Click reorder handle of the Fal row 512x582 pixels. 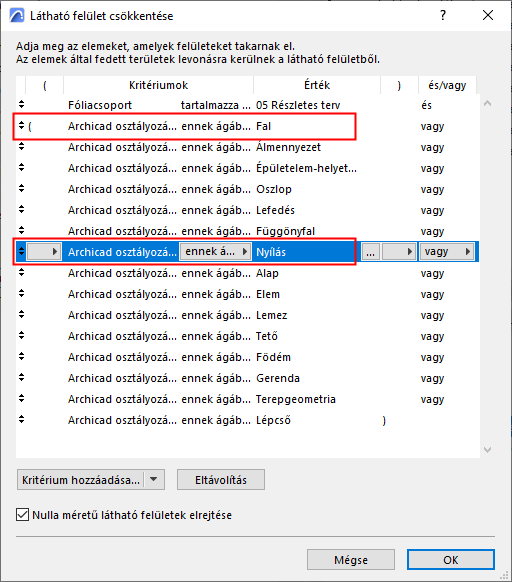[x=22, y=126]
